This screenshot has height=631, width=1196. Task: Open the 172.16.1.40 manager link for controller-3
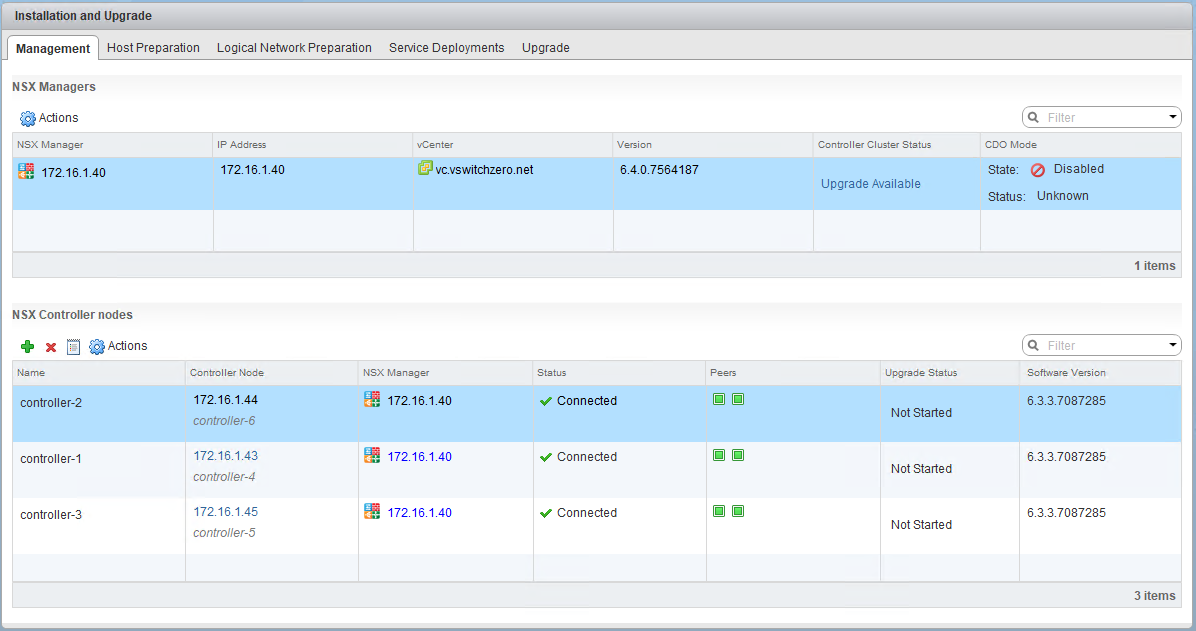pyautogui.click(x=419, y=513)
